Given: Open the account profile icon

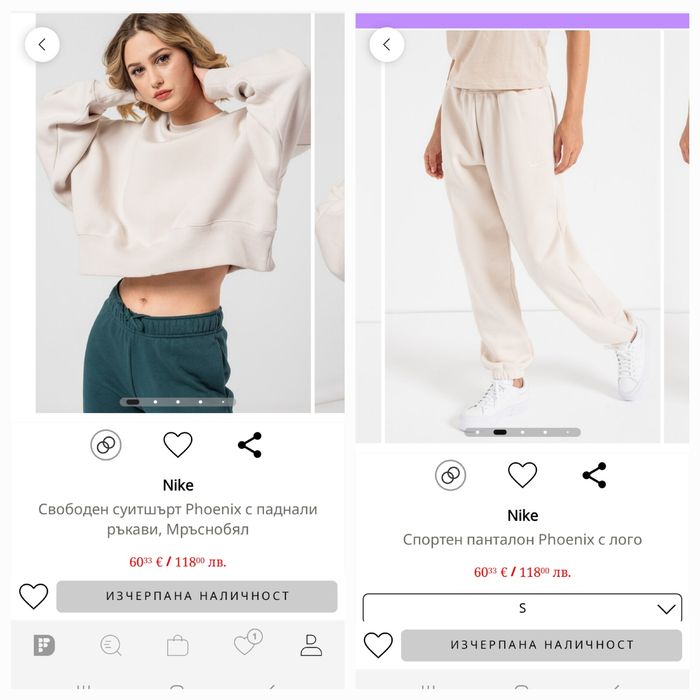Looking at the screenshot, I should 311,646.
